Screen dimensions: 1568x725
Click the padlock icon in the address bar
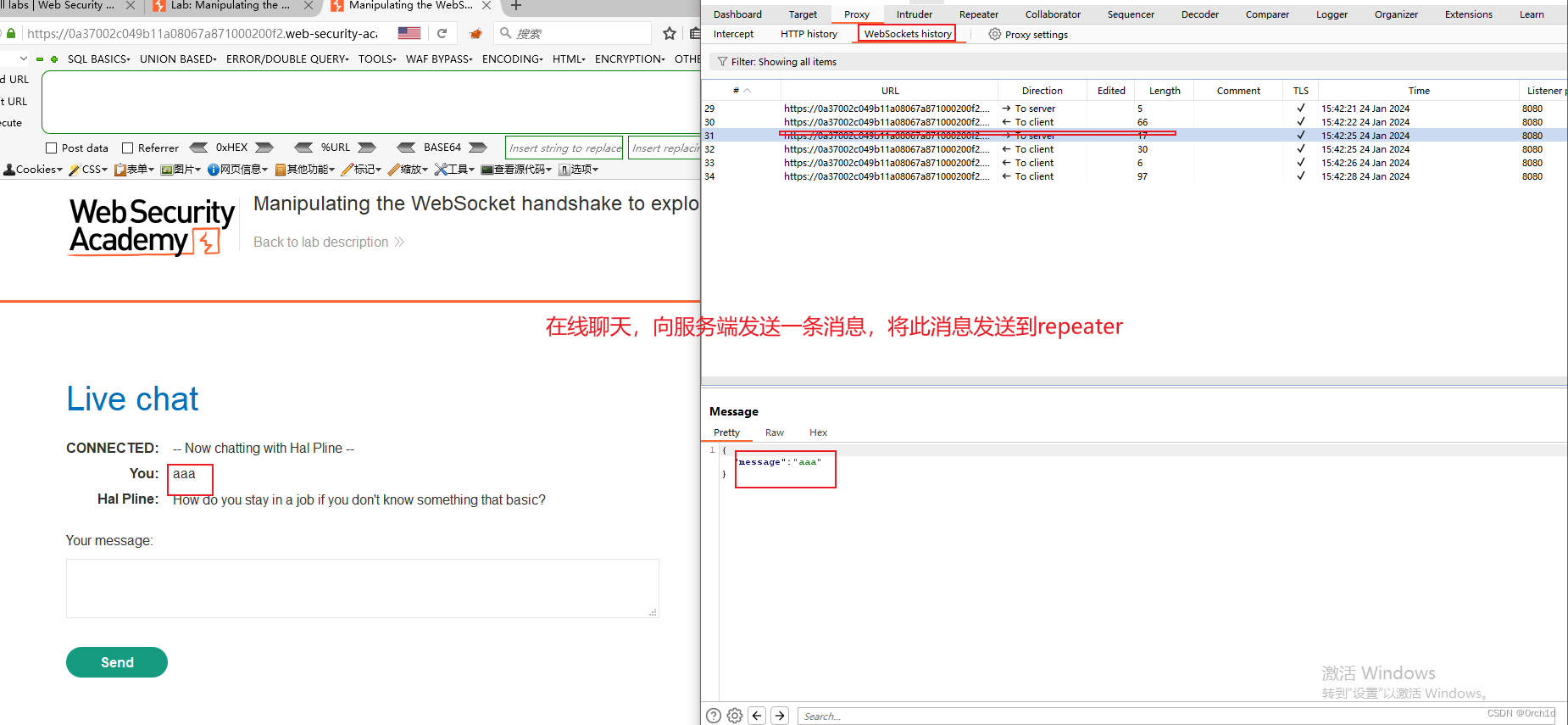click(x=11, y=34)
